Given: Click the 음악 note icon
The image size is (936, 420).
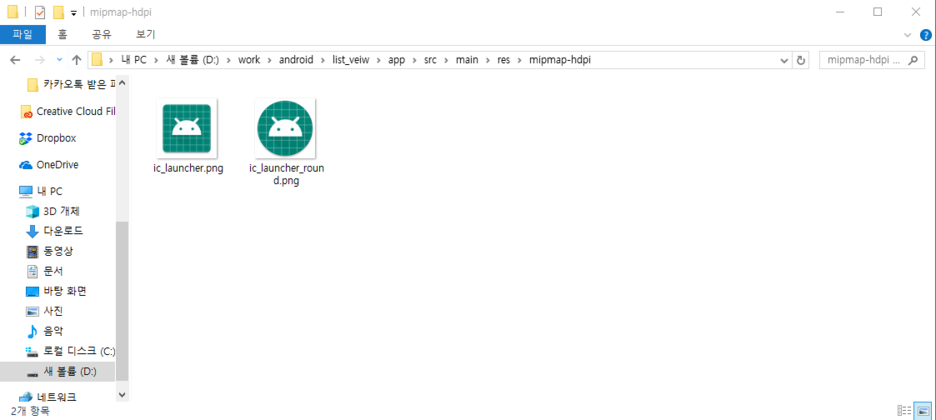Looking at the screenshot, I should coord(32,331).
